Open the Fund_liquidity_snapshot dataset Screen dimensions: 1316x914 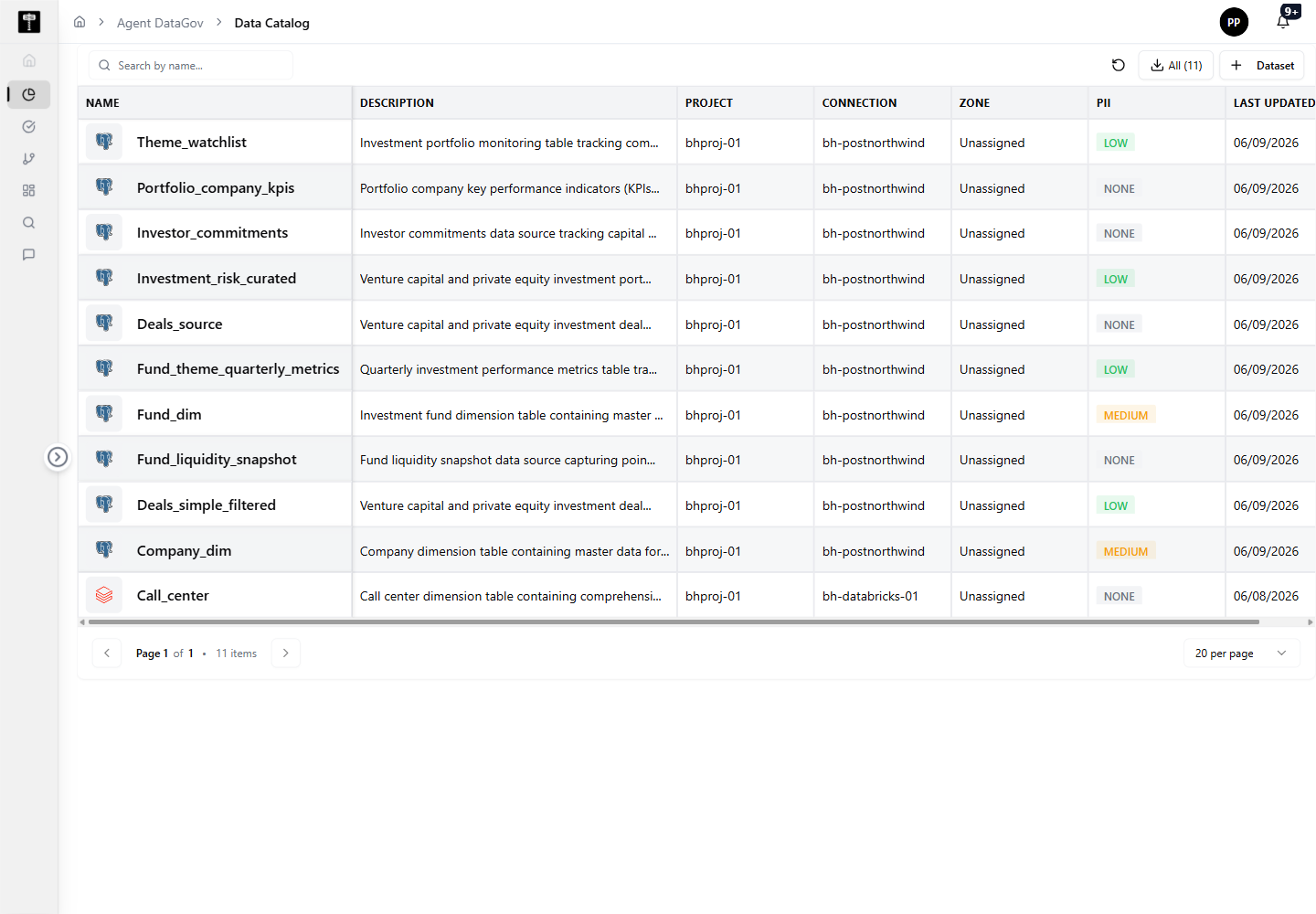217,459
